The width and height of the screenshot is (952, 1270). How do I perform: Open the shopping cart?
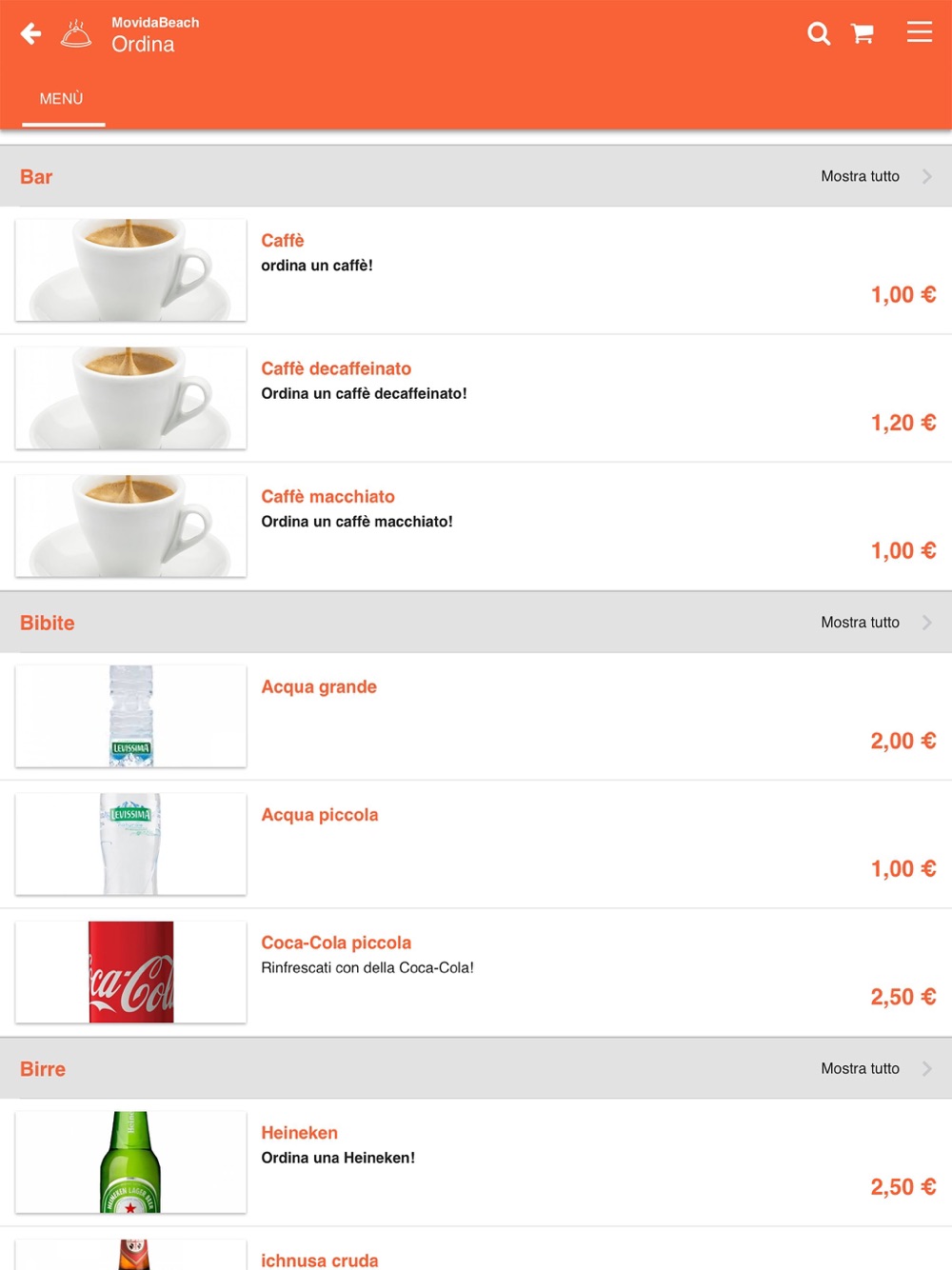coord(863,34)
